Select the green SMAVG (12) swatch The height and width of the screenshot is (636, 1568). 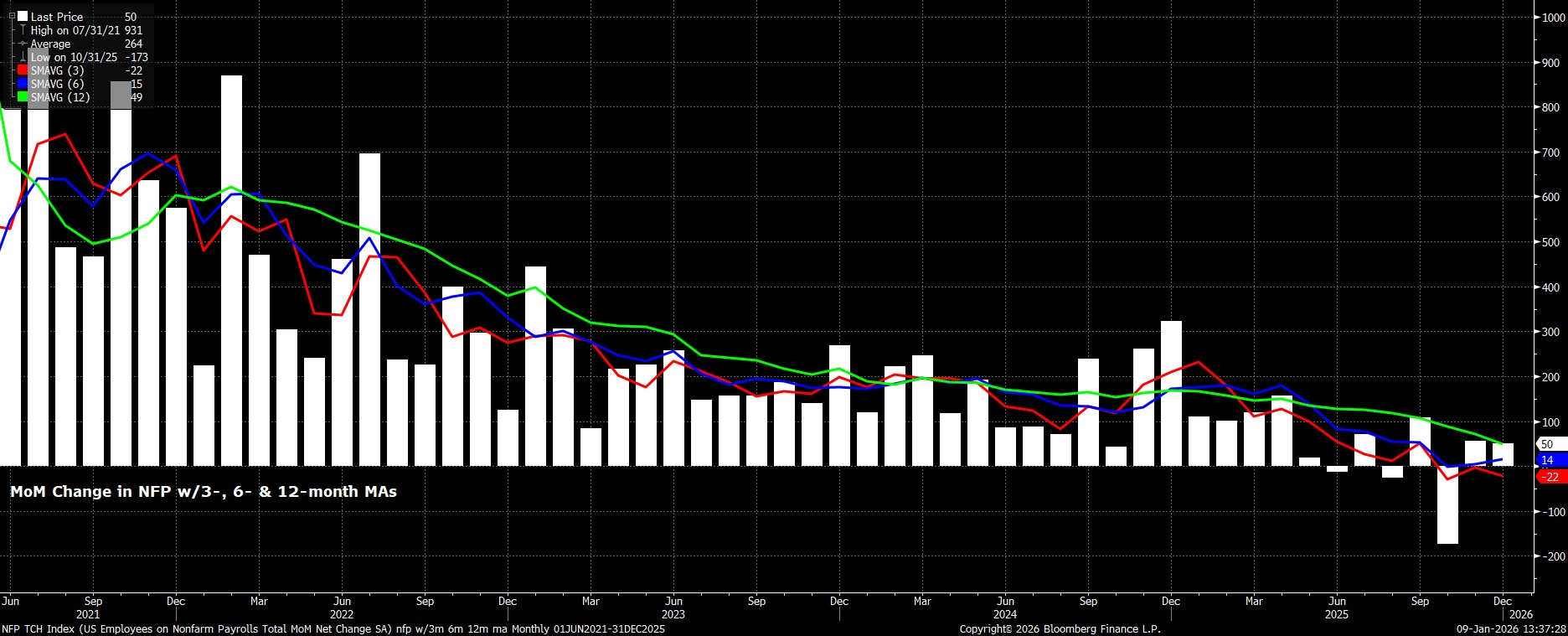click(23, 97)
